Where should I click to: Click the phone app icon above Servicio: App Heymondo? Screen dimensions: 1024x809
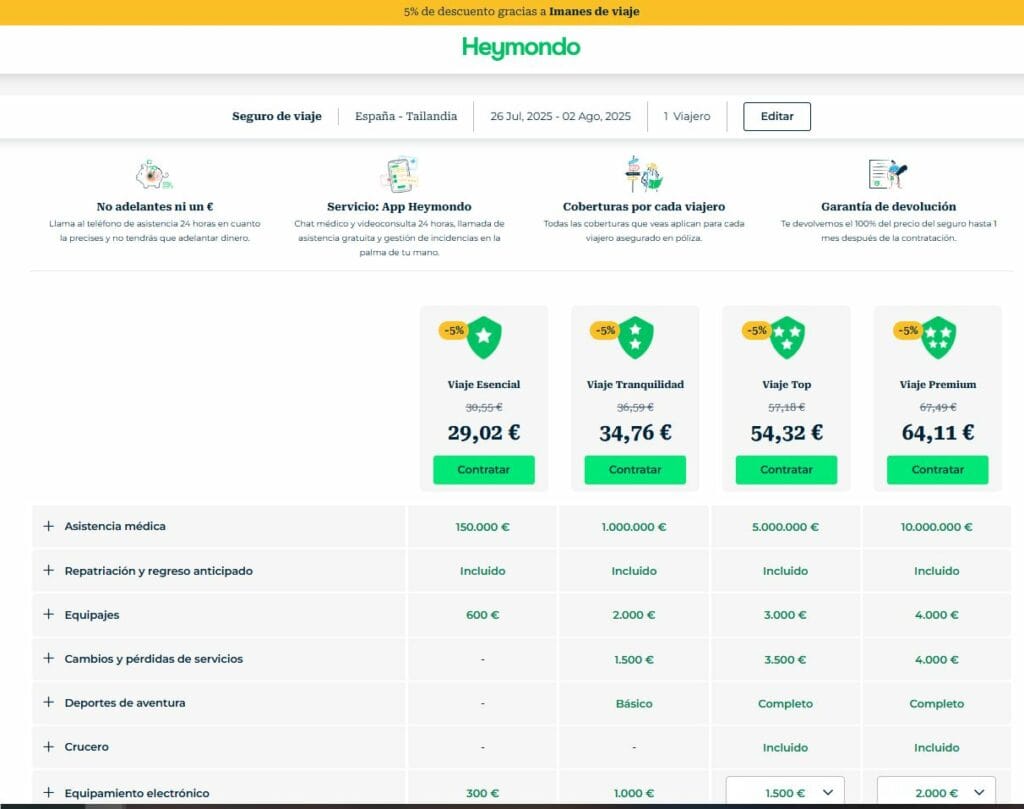click(x=399, y=174)
